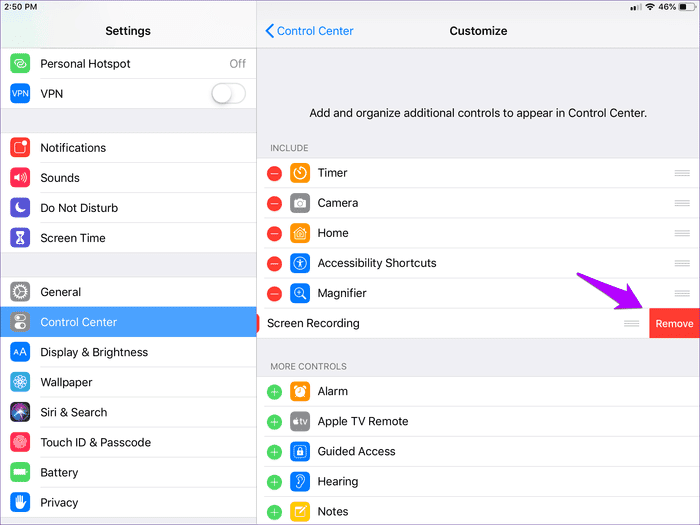Click red minus next to Timer
This screenshot has height=525, width=700.
coord(274,173)
